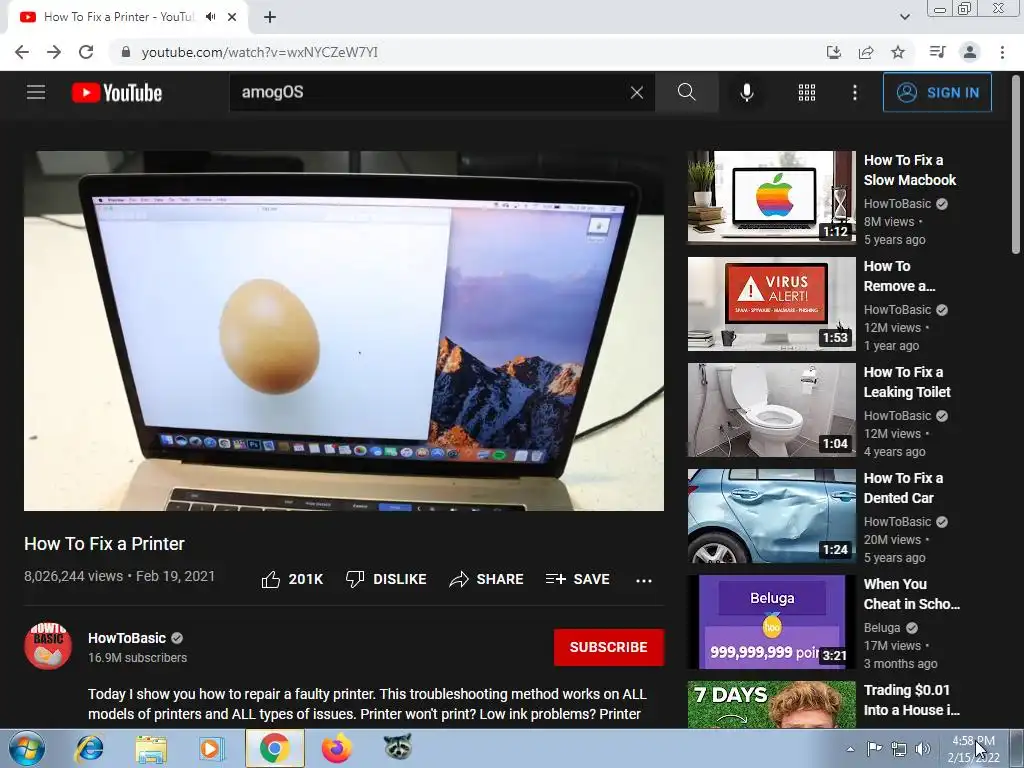This screenshot has height=768, width=1024.
Task: Click the DISLIKE button
Action: 386,579
